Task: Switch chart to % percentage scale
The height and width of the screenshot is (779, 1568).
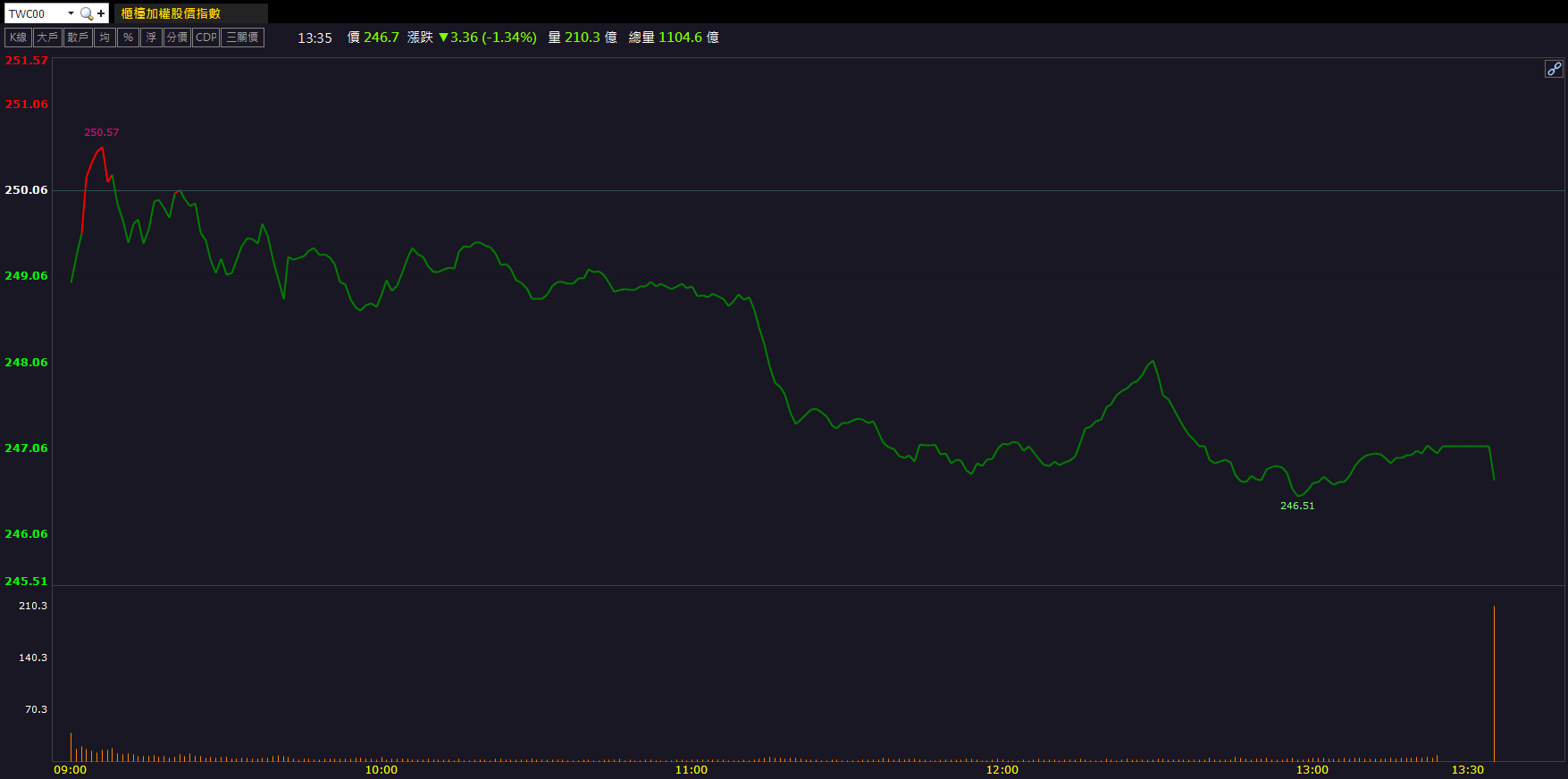Action: click(128, 38)
